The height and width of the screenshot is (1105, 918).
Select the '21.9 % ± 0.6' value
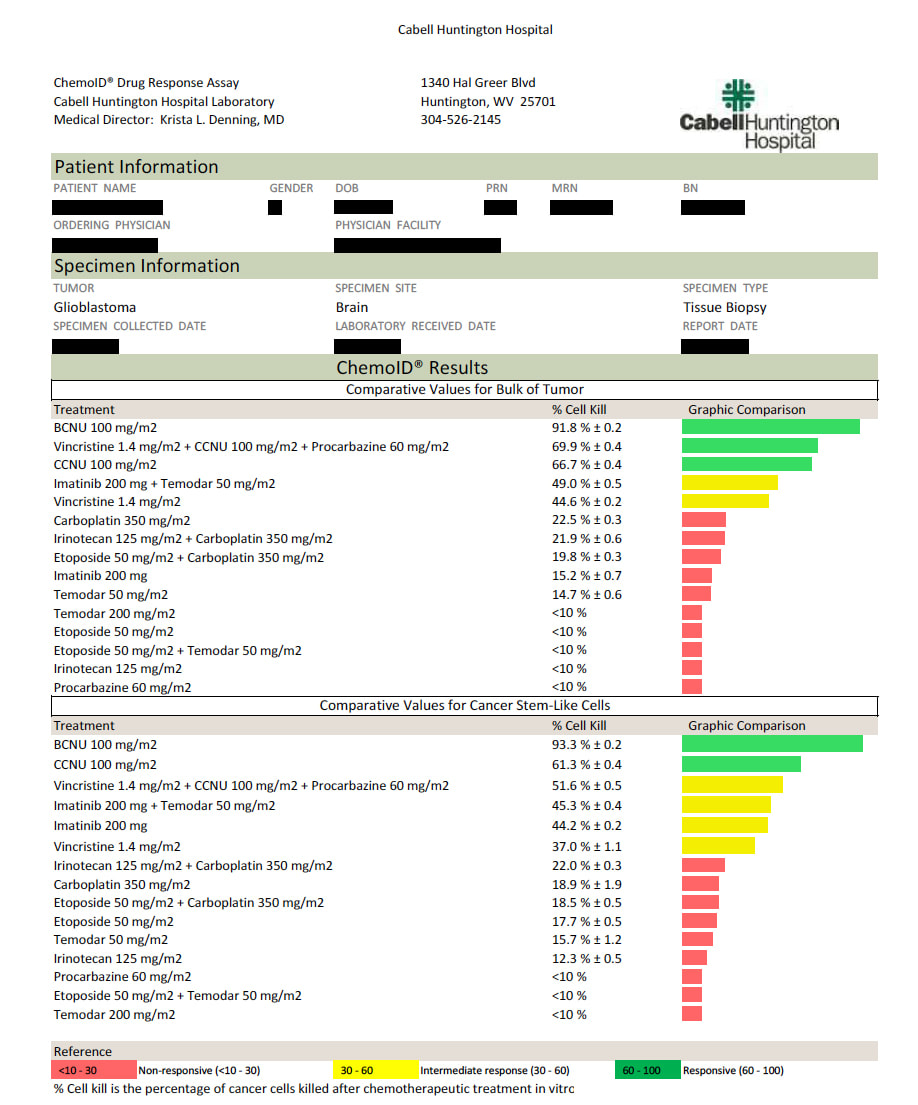tap(586, 538)
